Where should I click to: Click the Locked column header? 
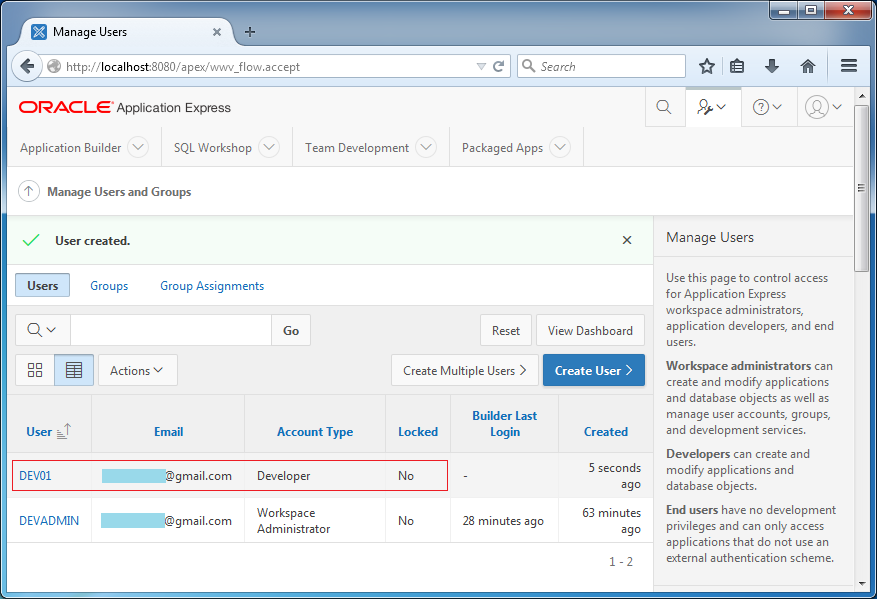[418, 432]
